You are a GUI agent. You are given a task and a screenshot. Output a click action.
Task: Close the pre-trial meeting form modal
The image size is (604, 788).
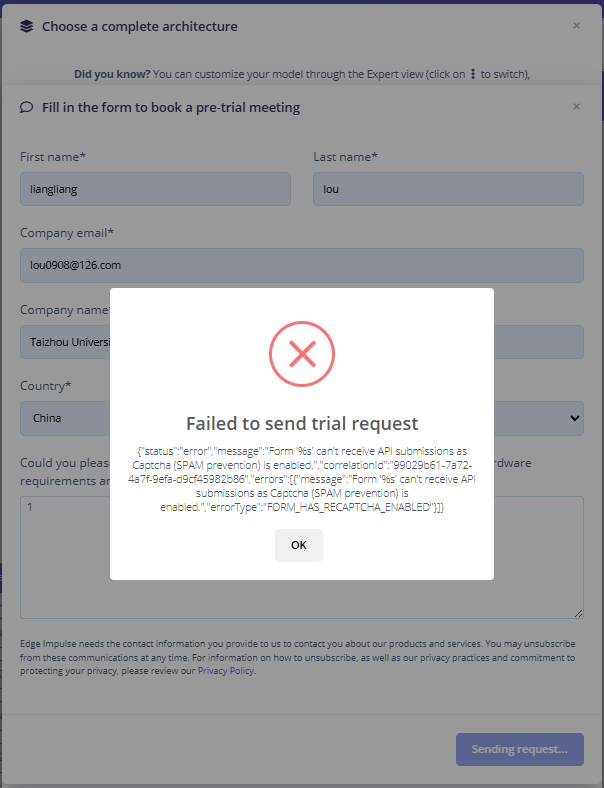(576, 106)
